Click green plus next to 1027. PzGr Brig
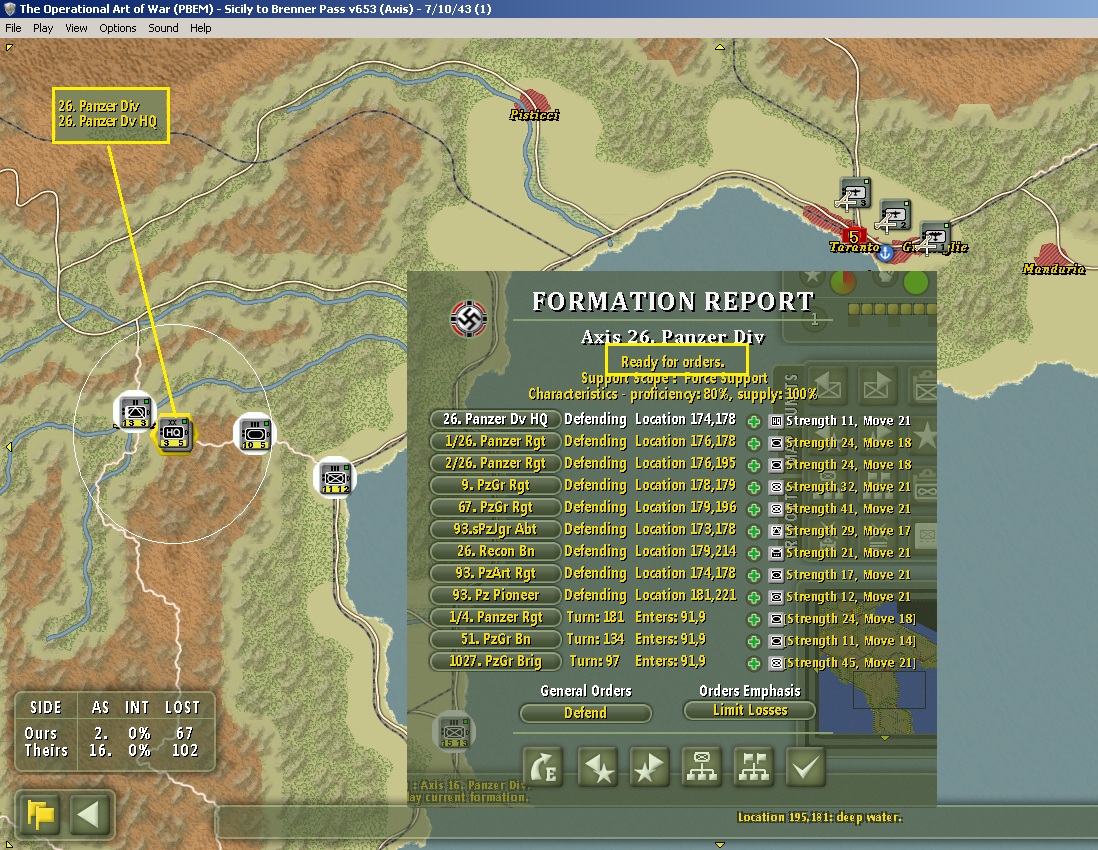Image resolution: width=1098 pixels, height=850 pixels. coord(754,663)
